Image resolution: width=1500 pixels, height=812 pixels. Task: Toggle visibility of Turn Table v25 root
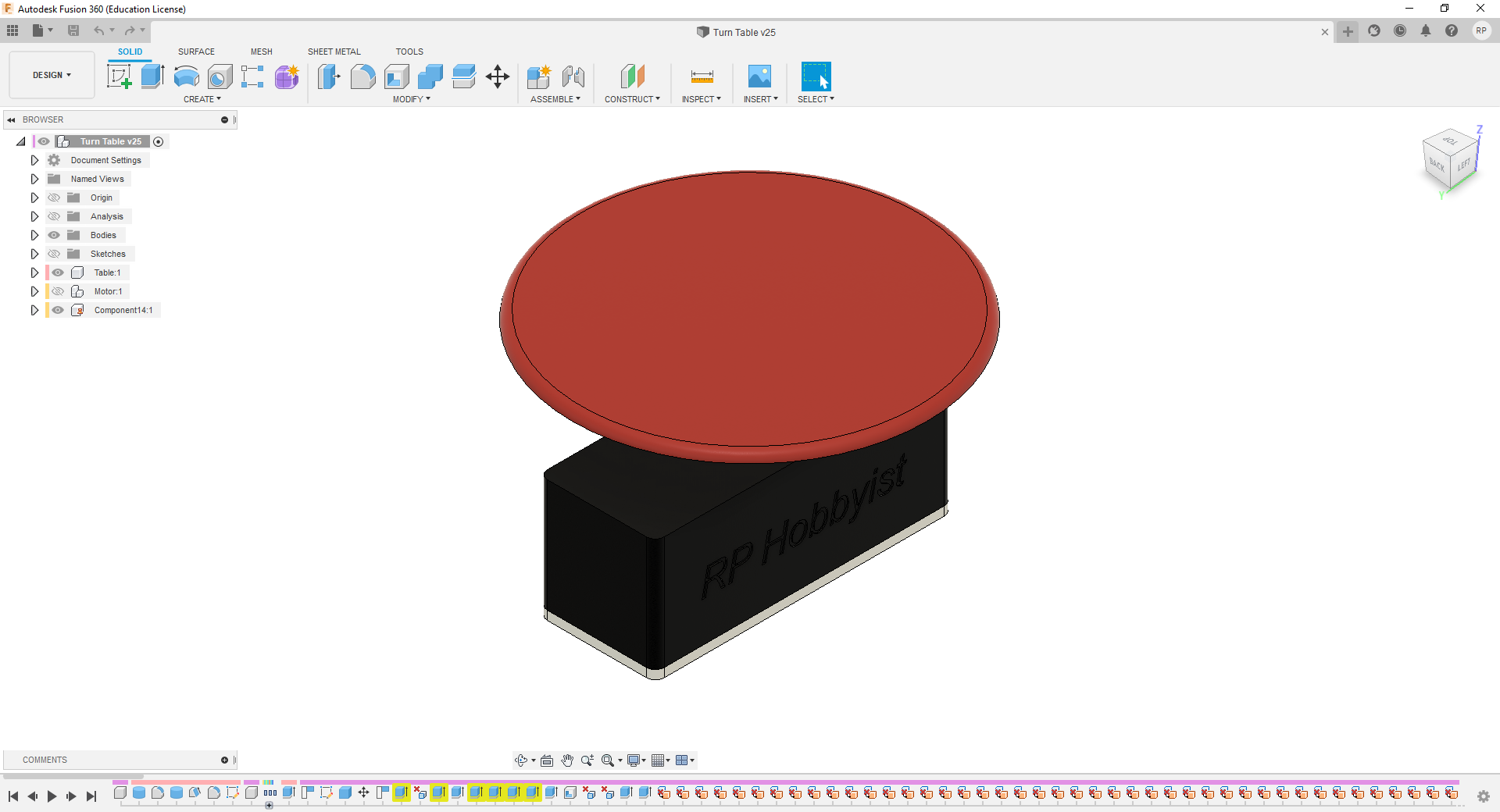pos(44,141)
